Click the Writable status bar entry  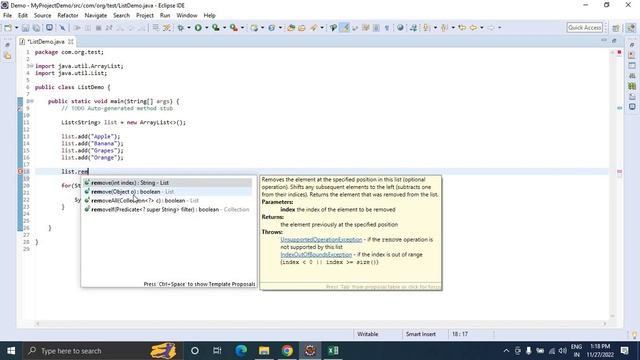[x=367, y=334]
